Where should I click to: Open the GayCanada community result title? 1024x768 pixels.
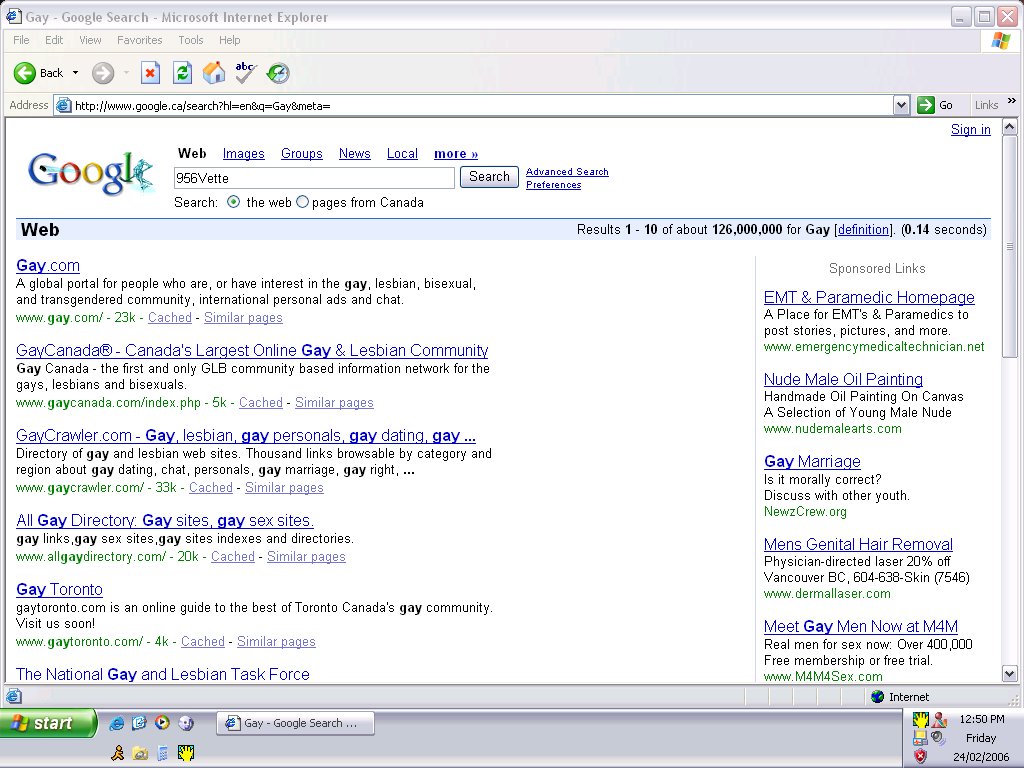252,350
